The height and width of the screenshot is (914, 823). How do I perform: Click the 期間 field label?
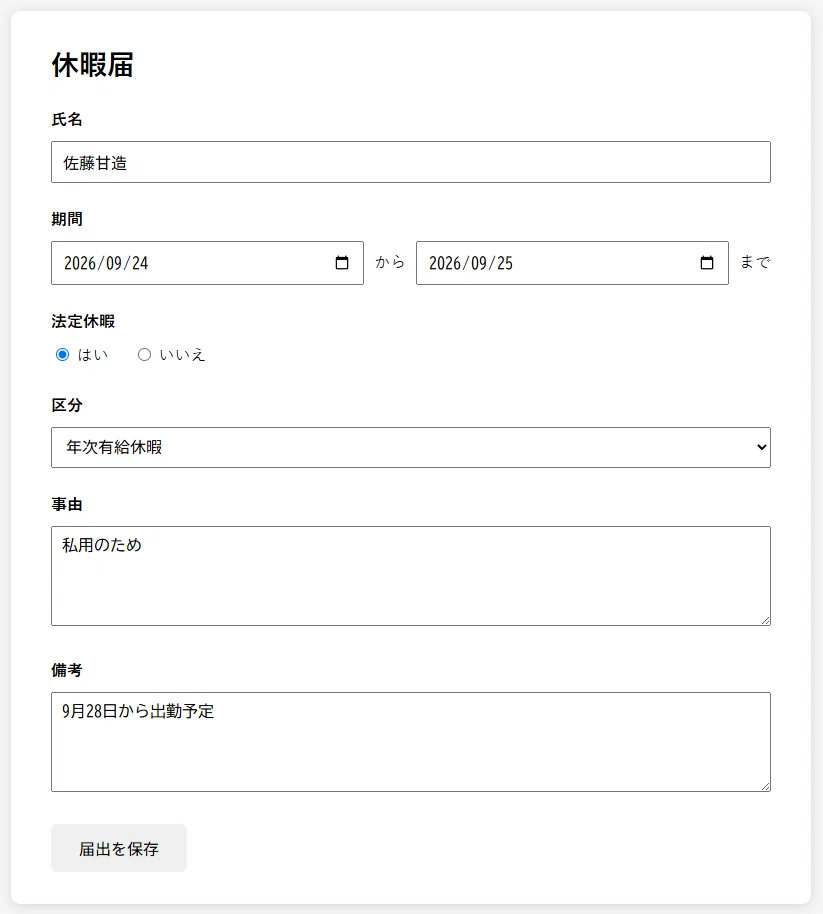point(67,219)
